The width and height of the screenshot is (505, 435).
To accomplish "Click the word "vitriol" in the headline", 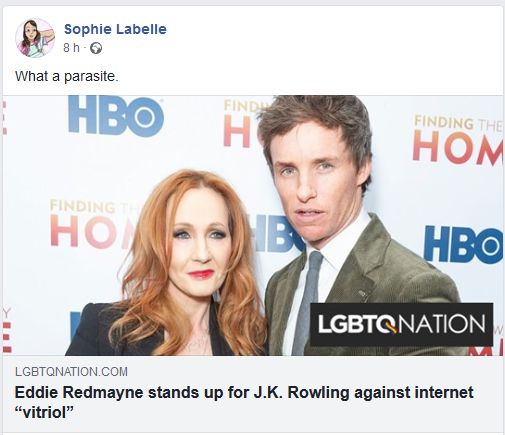I will [x=44, y=413].
